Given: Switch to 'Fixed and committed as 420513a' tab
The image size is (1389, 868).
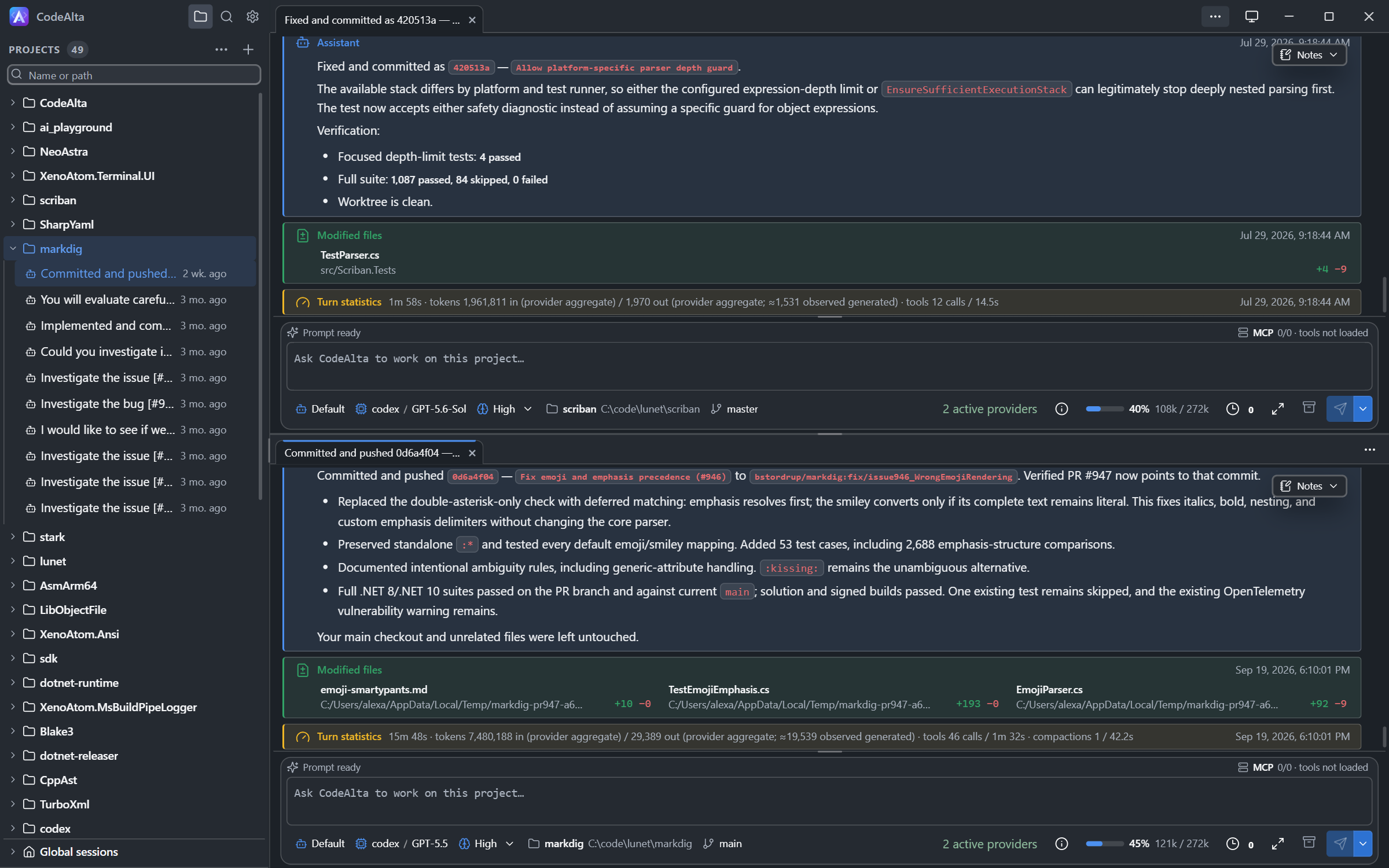Looking at the screenshot, I should pyautogui.click(x=372, y=20).
